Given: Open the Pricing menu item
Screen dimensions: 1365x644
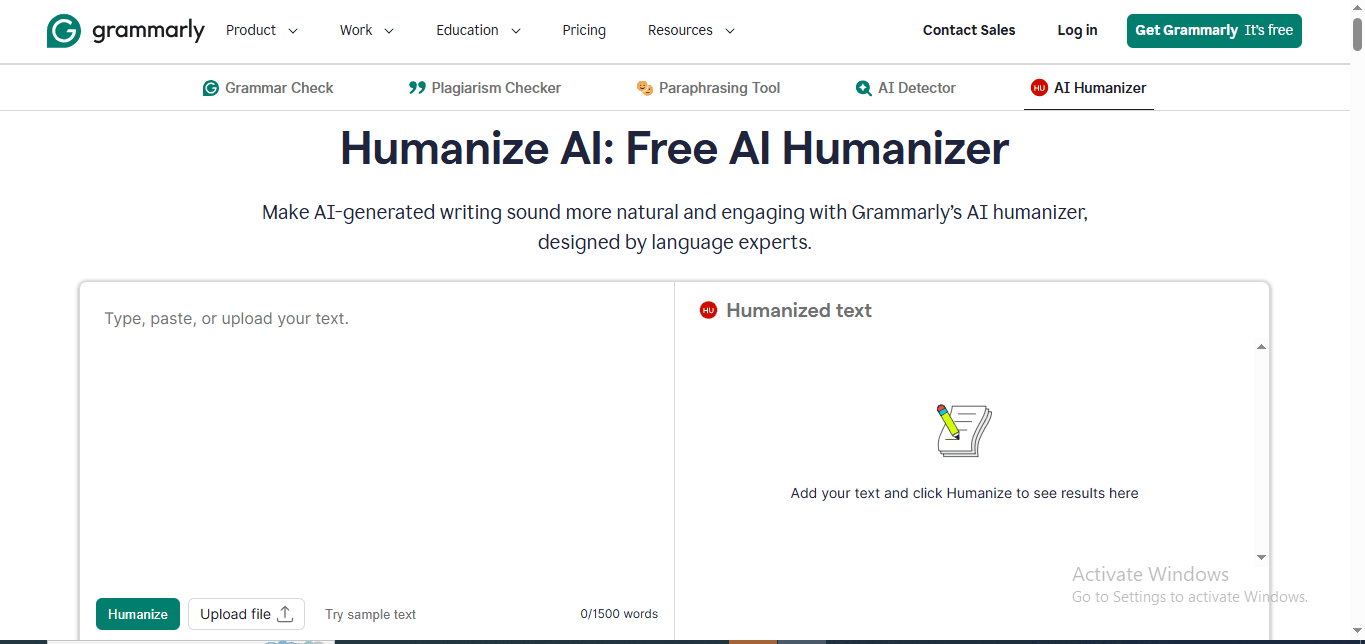Looking at the screenshot, I should point(584,30).
